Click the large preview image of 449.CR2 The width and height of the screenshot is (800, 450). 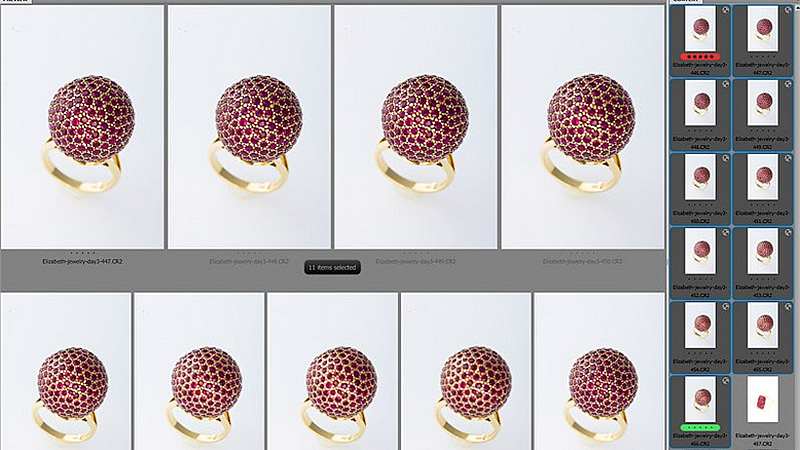coord(416,127)
